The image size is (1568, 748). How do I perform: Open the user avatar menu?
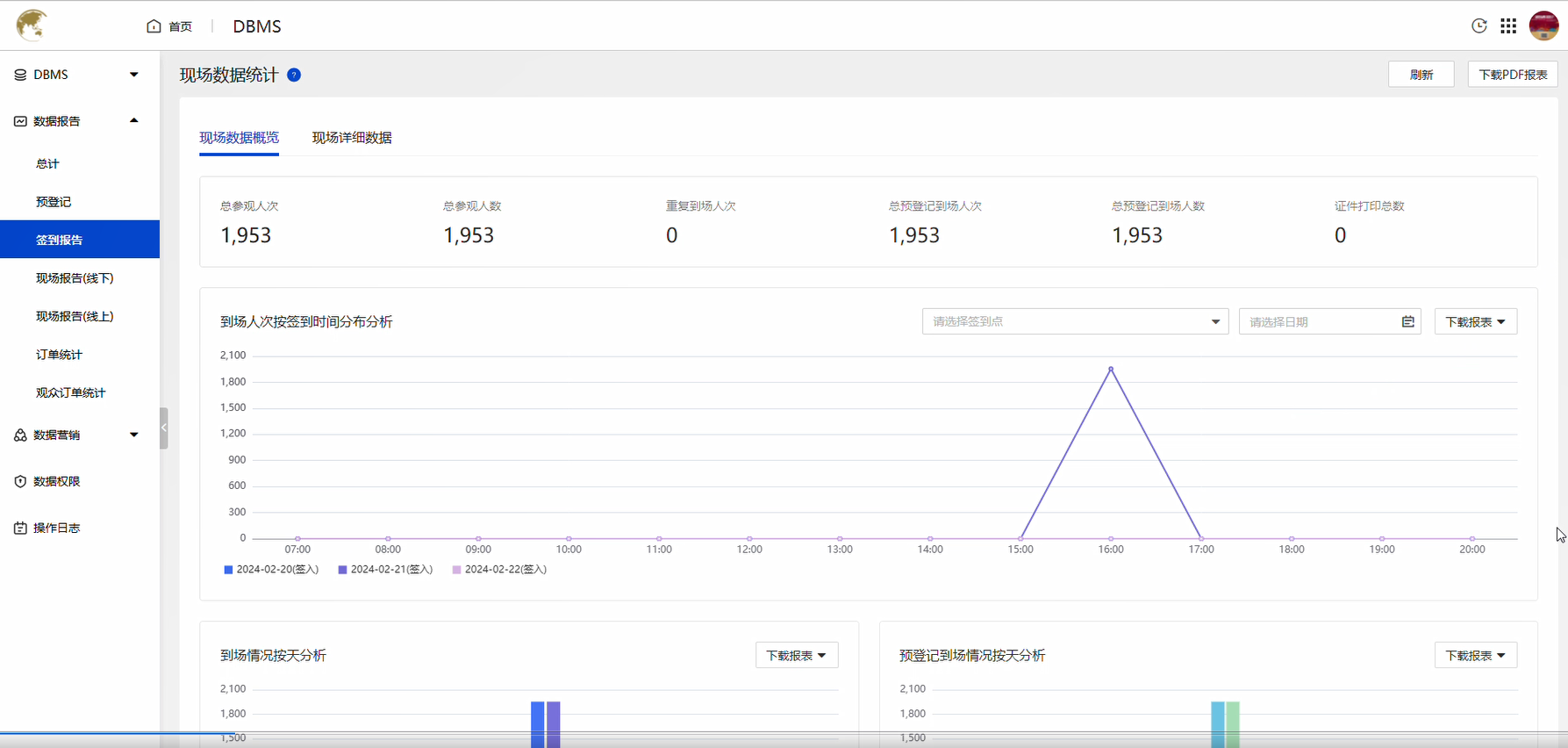point(1543,25)
